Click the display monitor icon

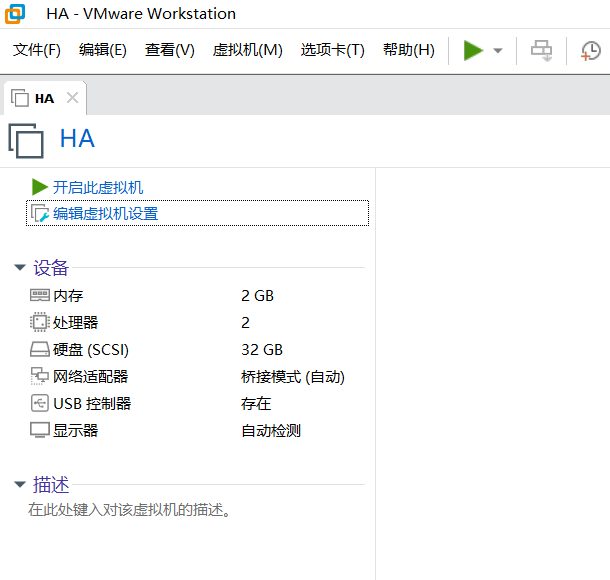pos(40,430)
